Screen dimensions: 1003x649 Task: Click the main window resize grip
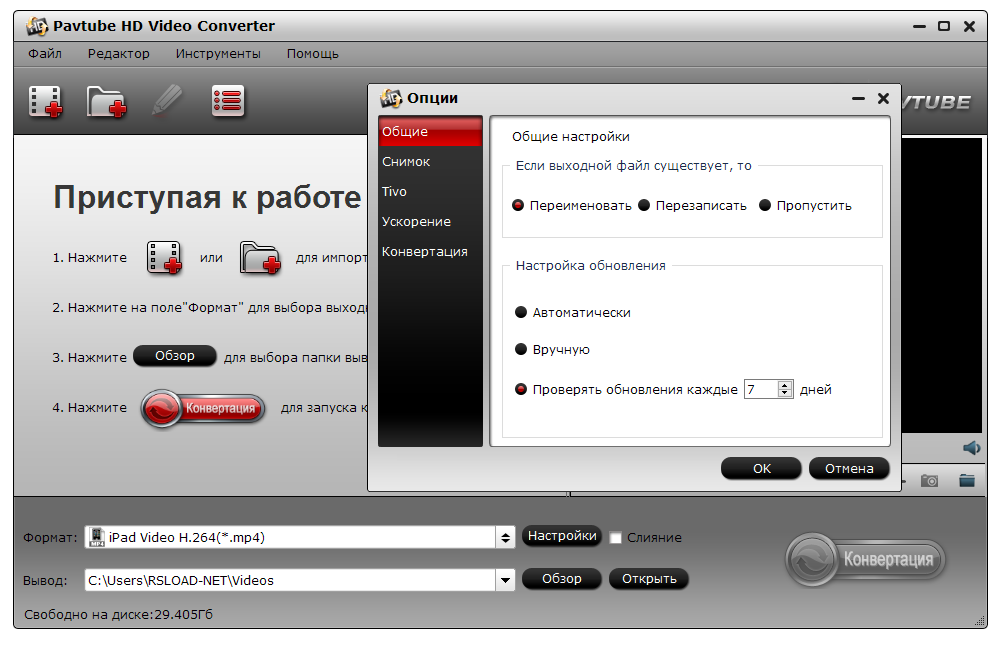tap(979, 620)
